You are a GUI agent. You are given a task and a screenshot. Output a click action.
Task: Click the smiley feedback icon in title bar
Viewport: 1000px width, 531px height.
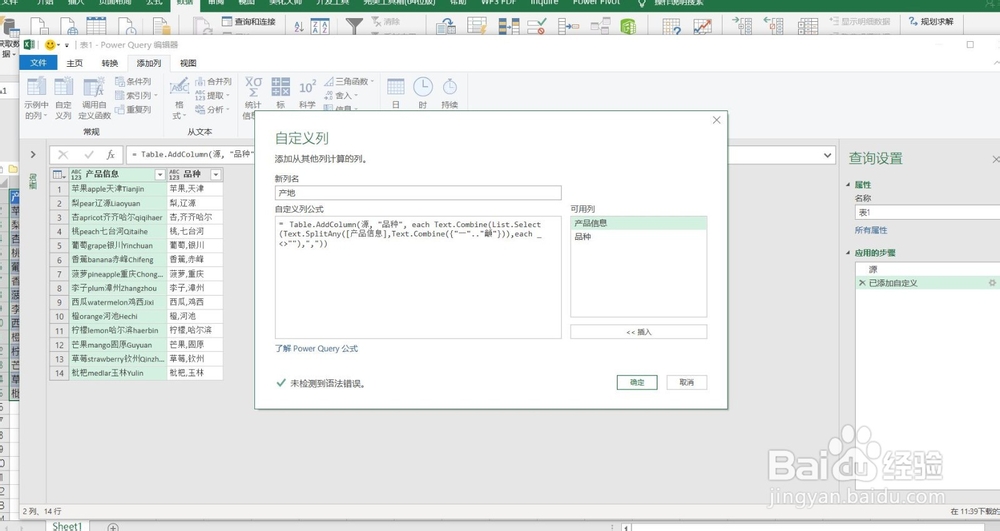[x=50, y=45]
